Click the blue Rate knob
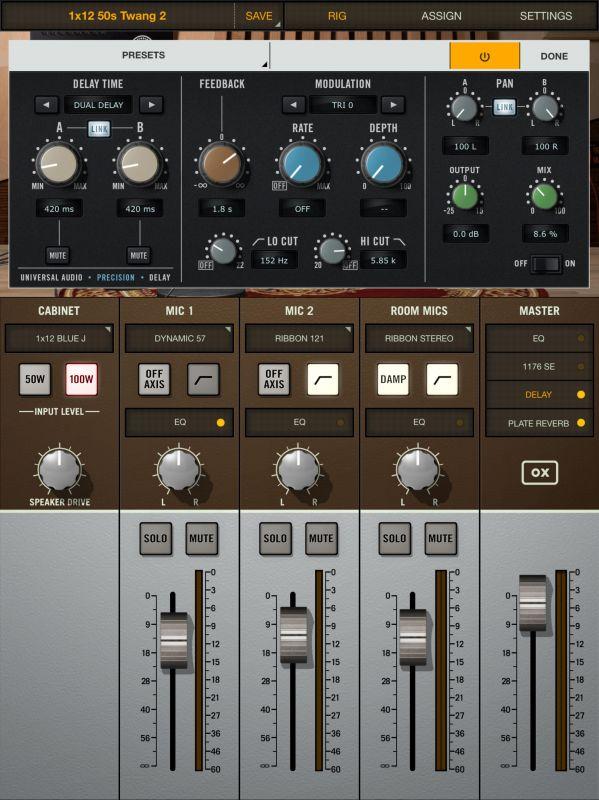This screenshot has width=599, height=800. [302, 163]
